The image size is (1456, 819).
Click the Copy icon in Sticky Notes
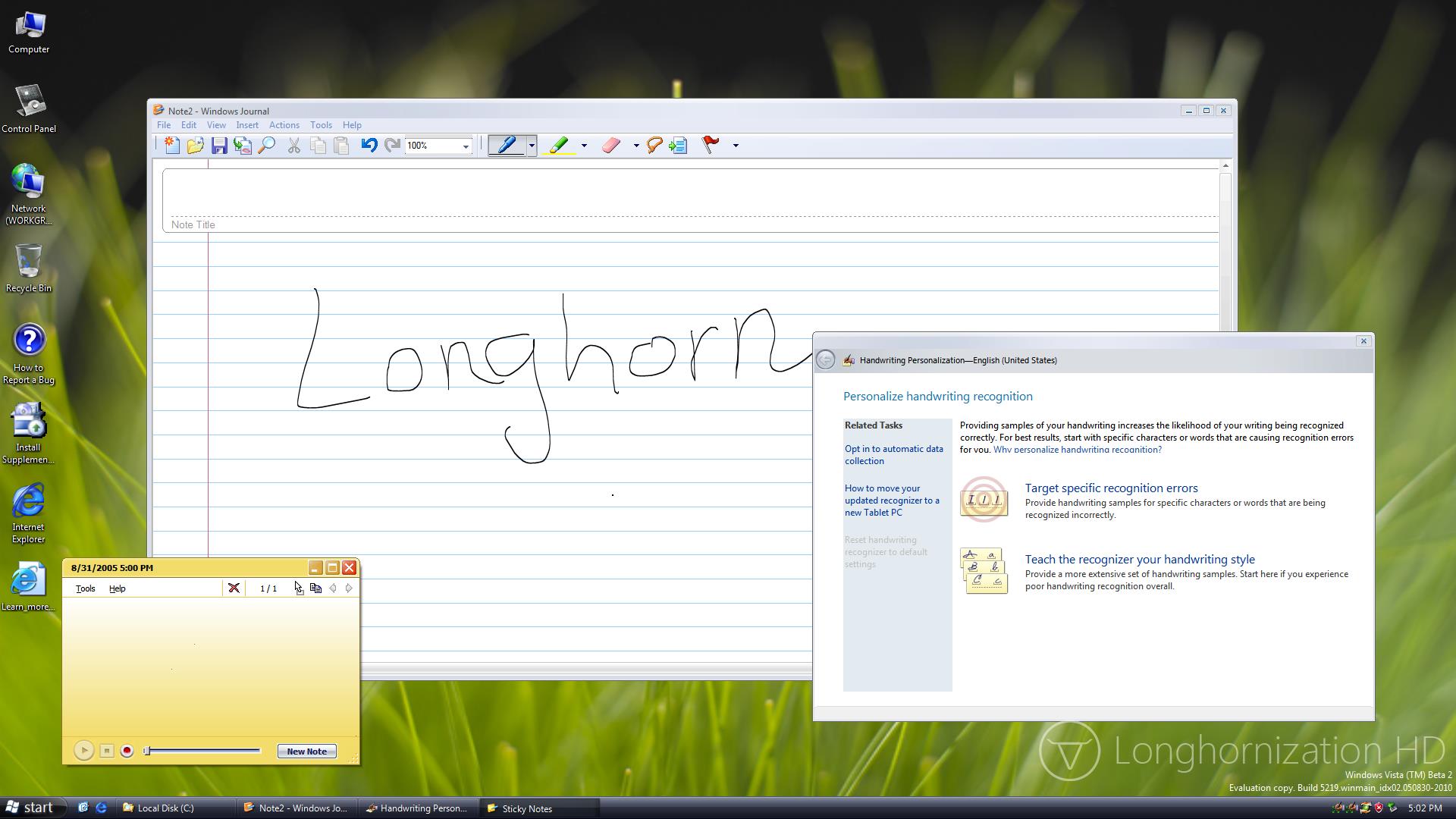[x=316, y=588]
